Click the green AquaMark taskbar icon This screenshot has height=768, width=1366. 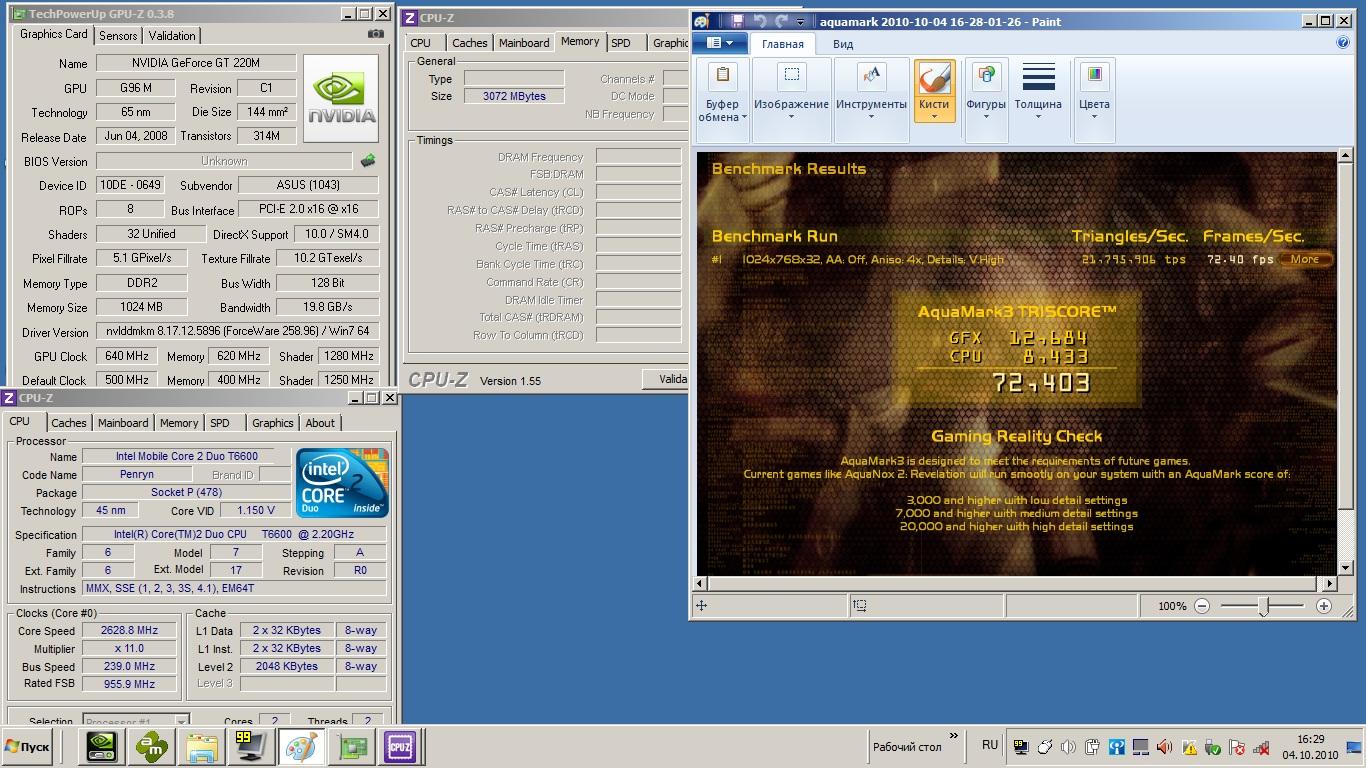153,746
